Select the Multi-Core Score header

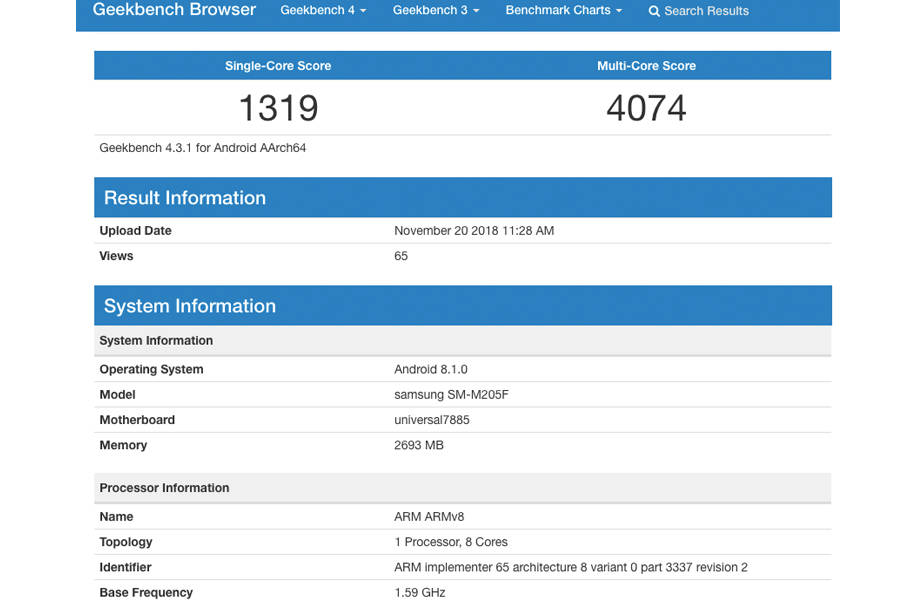[646, 65]
